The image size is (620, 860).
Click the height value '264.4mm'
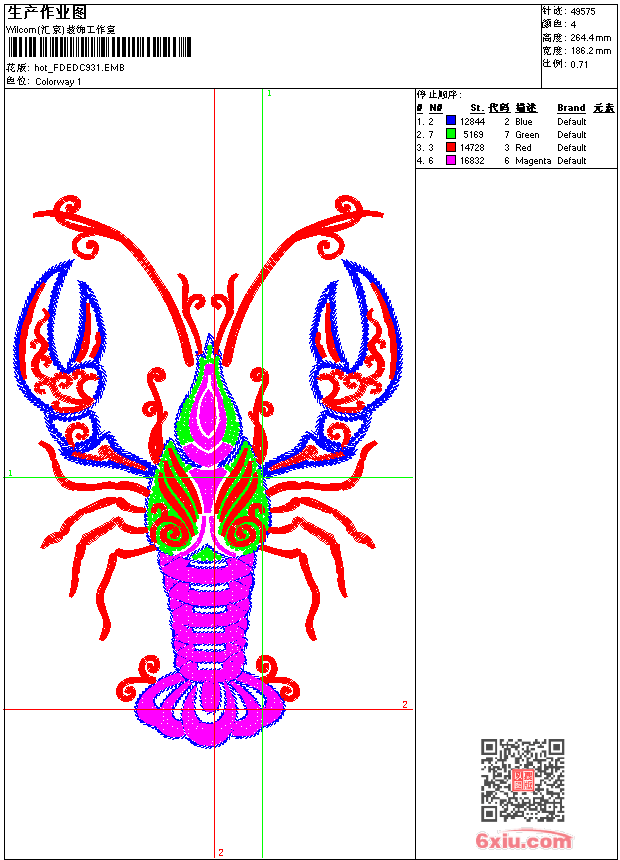pyautogui.click(x=590, y=38)
